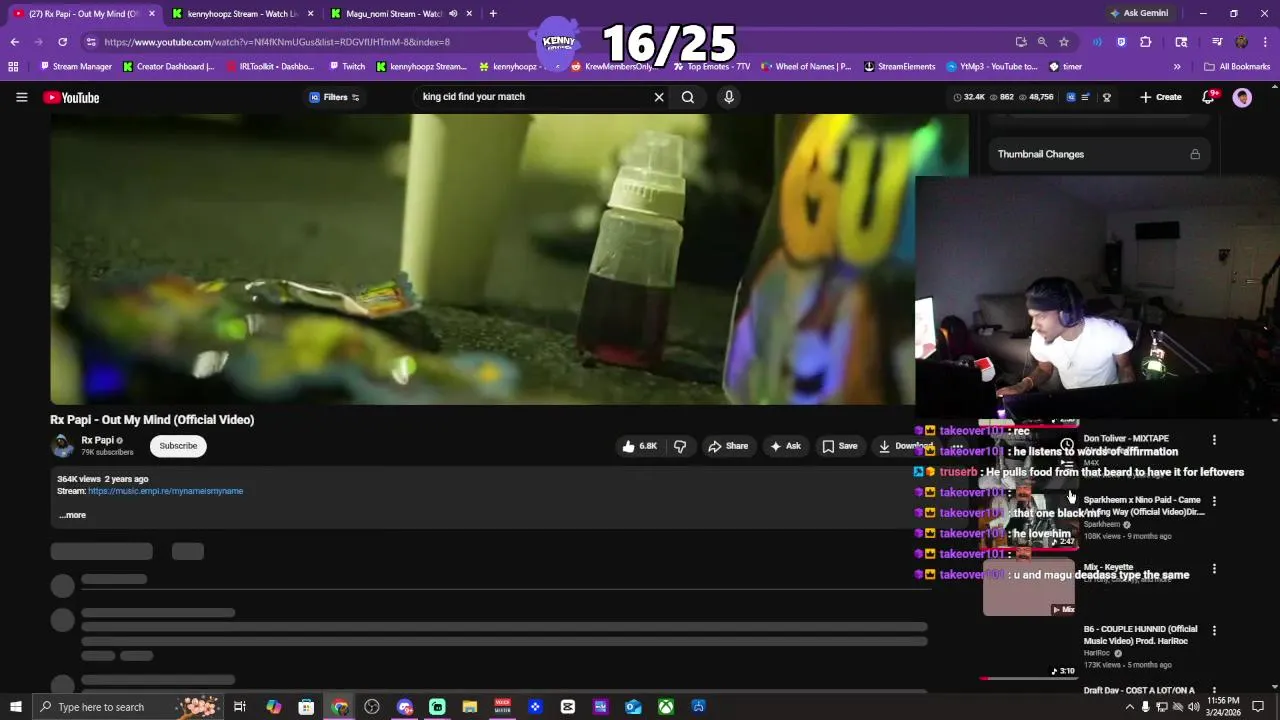Open the timer bookmark
The width and height of the screenshot is (1280, 720).
pos(1065,67)
